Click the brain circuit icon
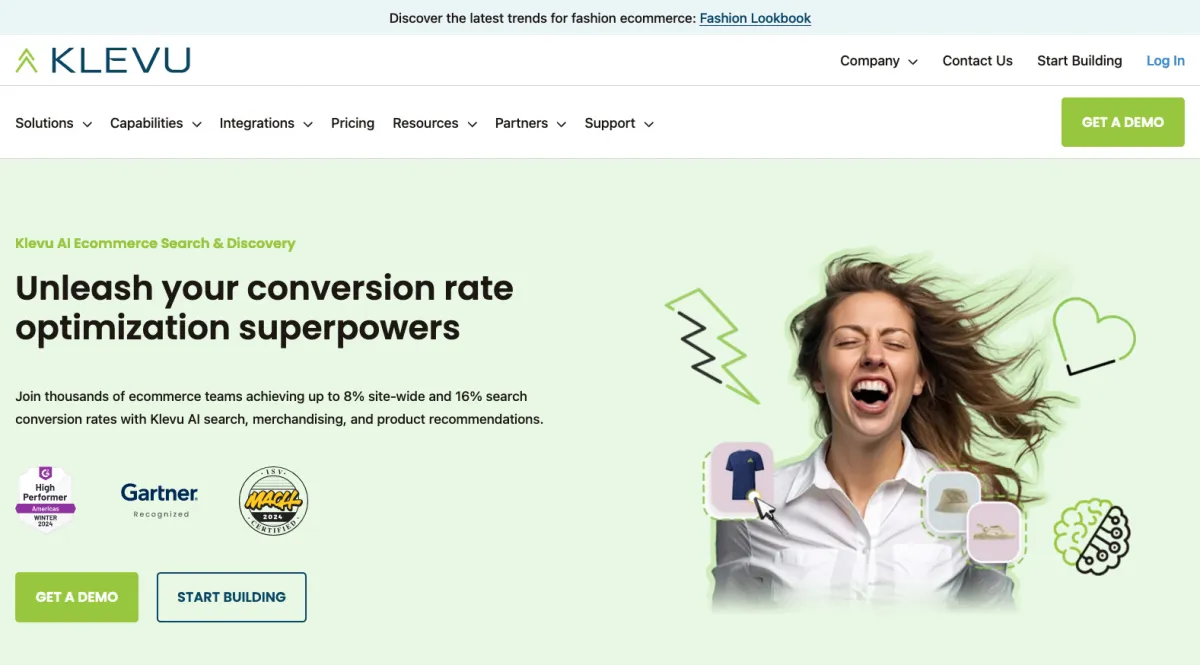The width and height of the screenshot is (1200, 665). point(1092,536)
